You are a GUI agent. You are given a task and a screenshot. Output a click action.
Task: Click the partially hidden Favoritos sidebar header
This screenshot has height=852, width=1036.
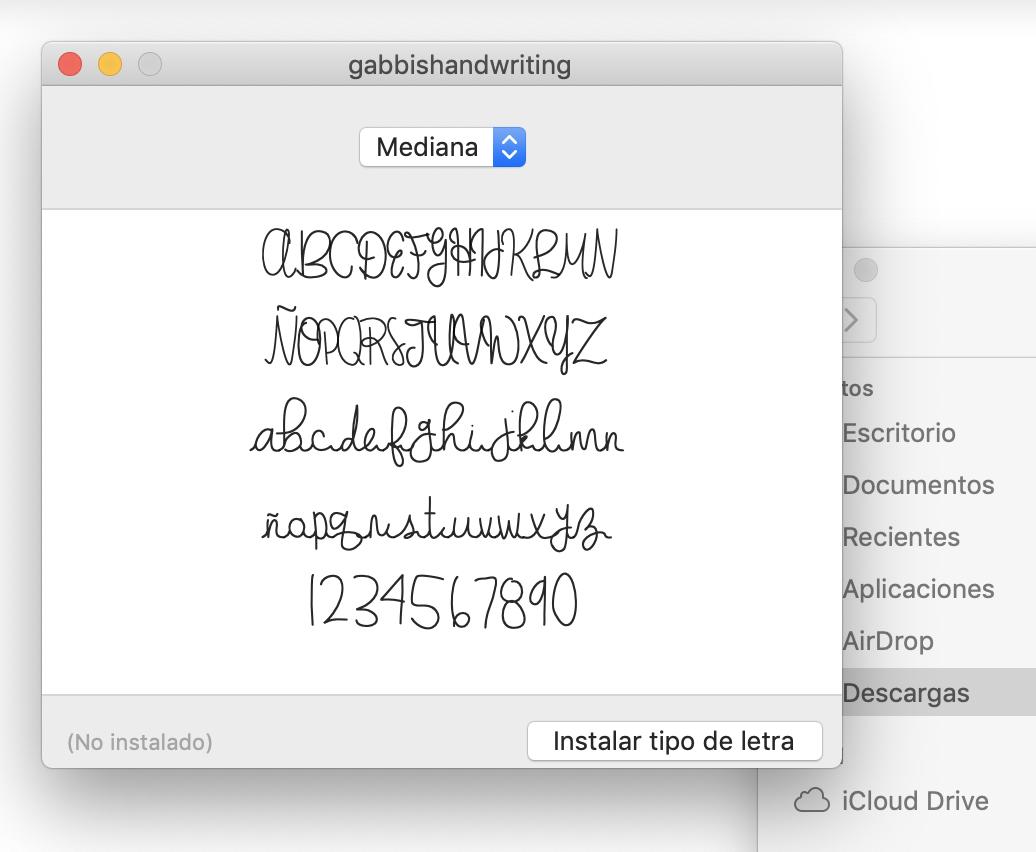coord(858,388)
